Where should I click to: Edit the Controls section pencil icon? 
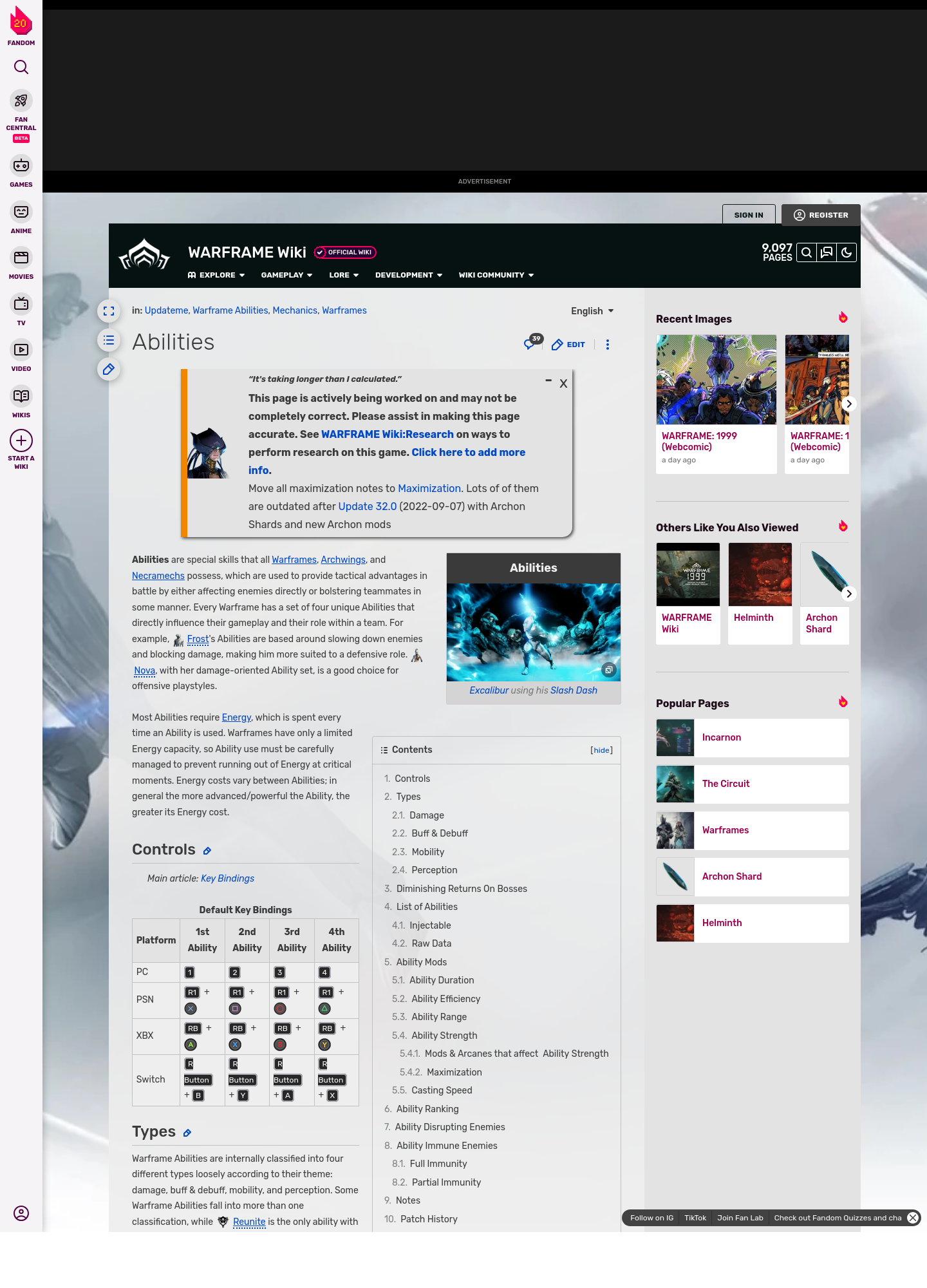(207, 851)
